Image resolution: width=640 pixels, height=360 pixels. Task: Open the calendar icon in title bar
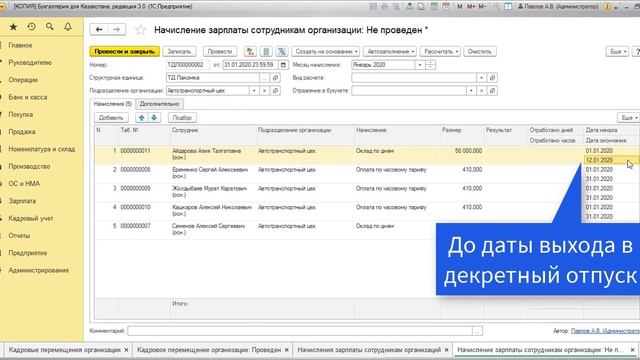pos(446,7)
